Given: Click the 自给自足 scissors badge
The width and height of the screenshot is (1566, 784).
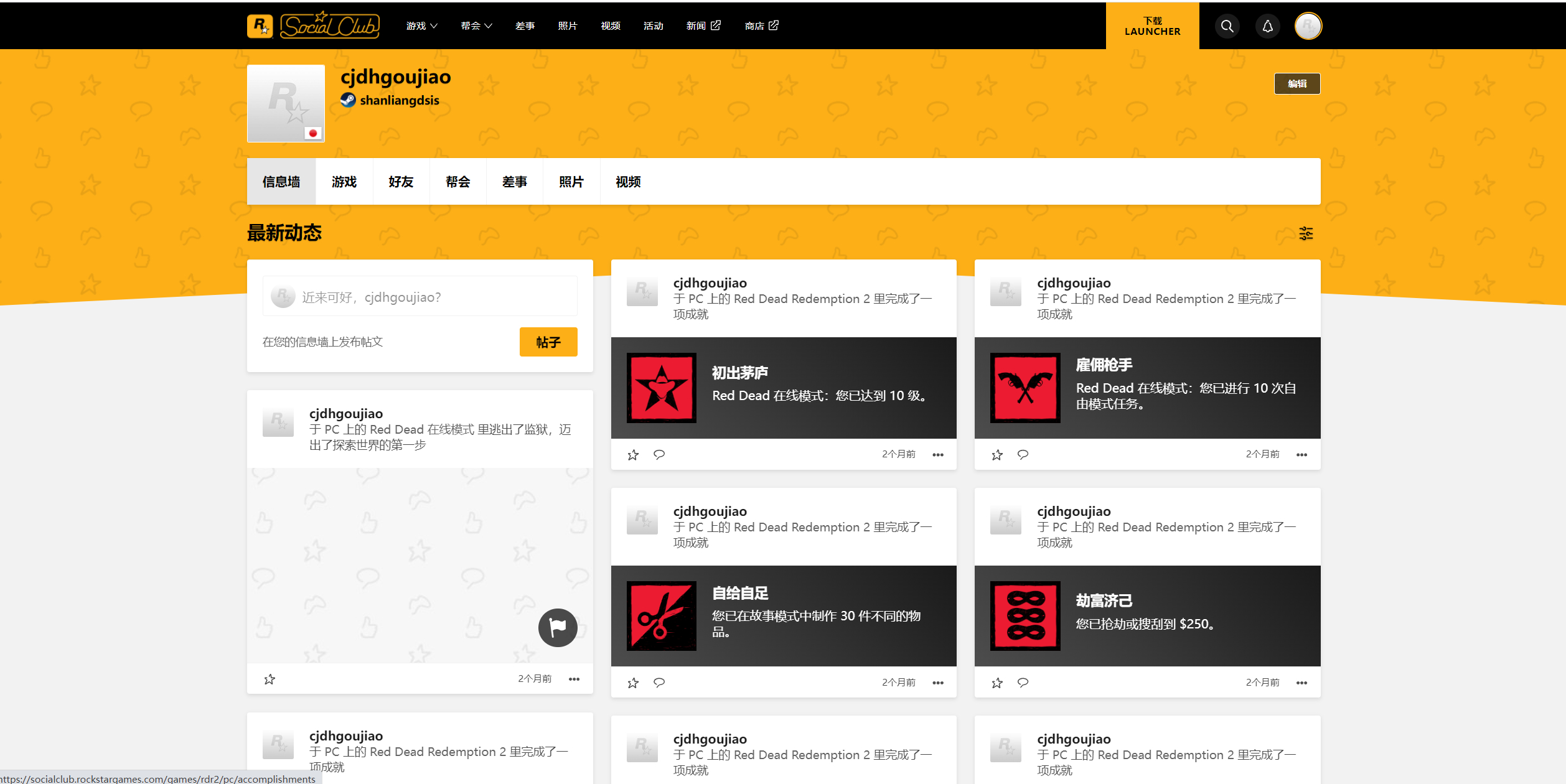Looking at the screenshot, I should pos(661,616).
